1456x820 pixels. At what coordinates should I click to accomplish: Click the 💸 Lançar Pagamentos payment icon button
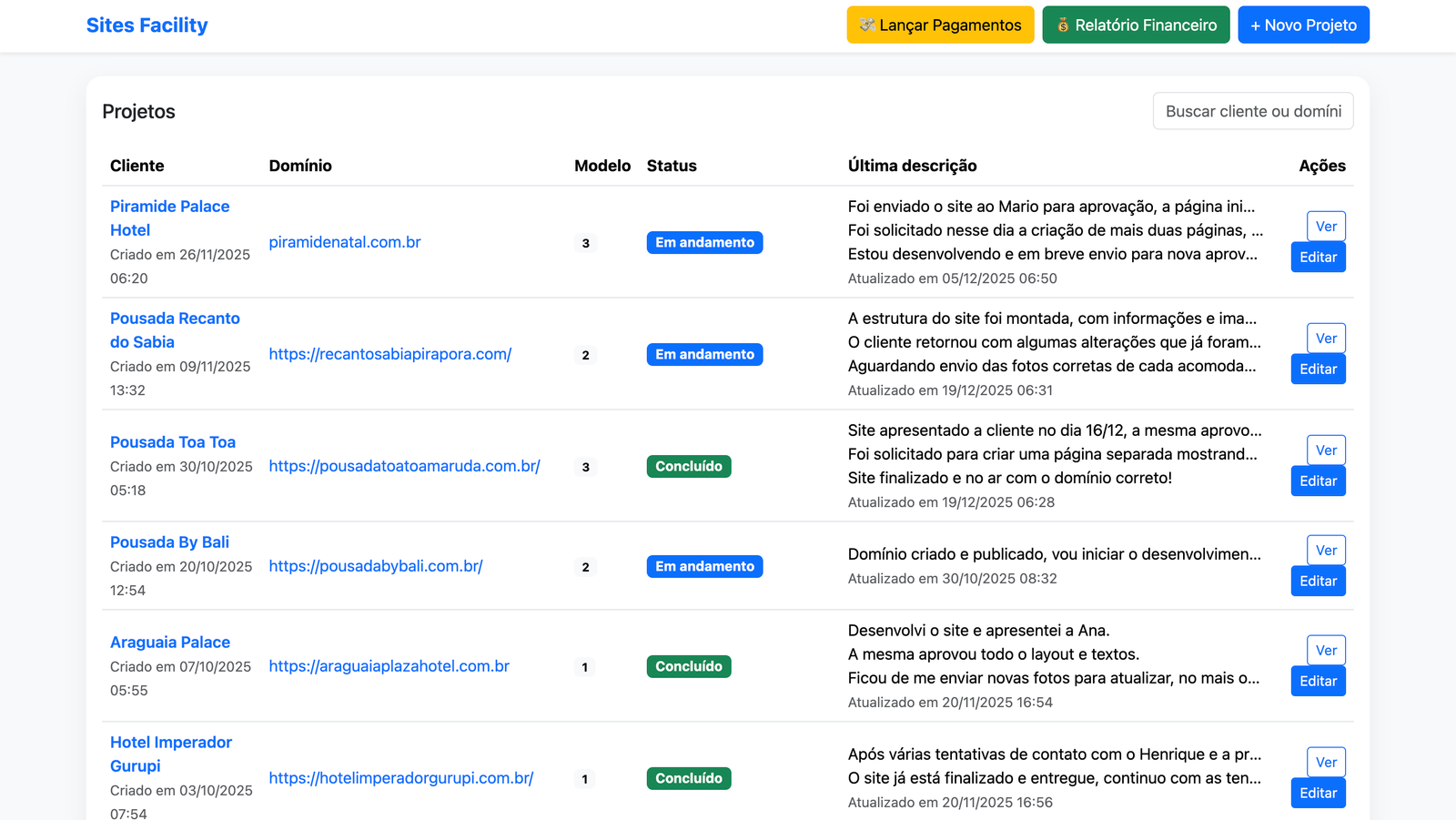939,25
